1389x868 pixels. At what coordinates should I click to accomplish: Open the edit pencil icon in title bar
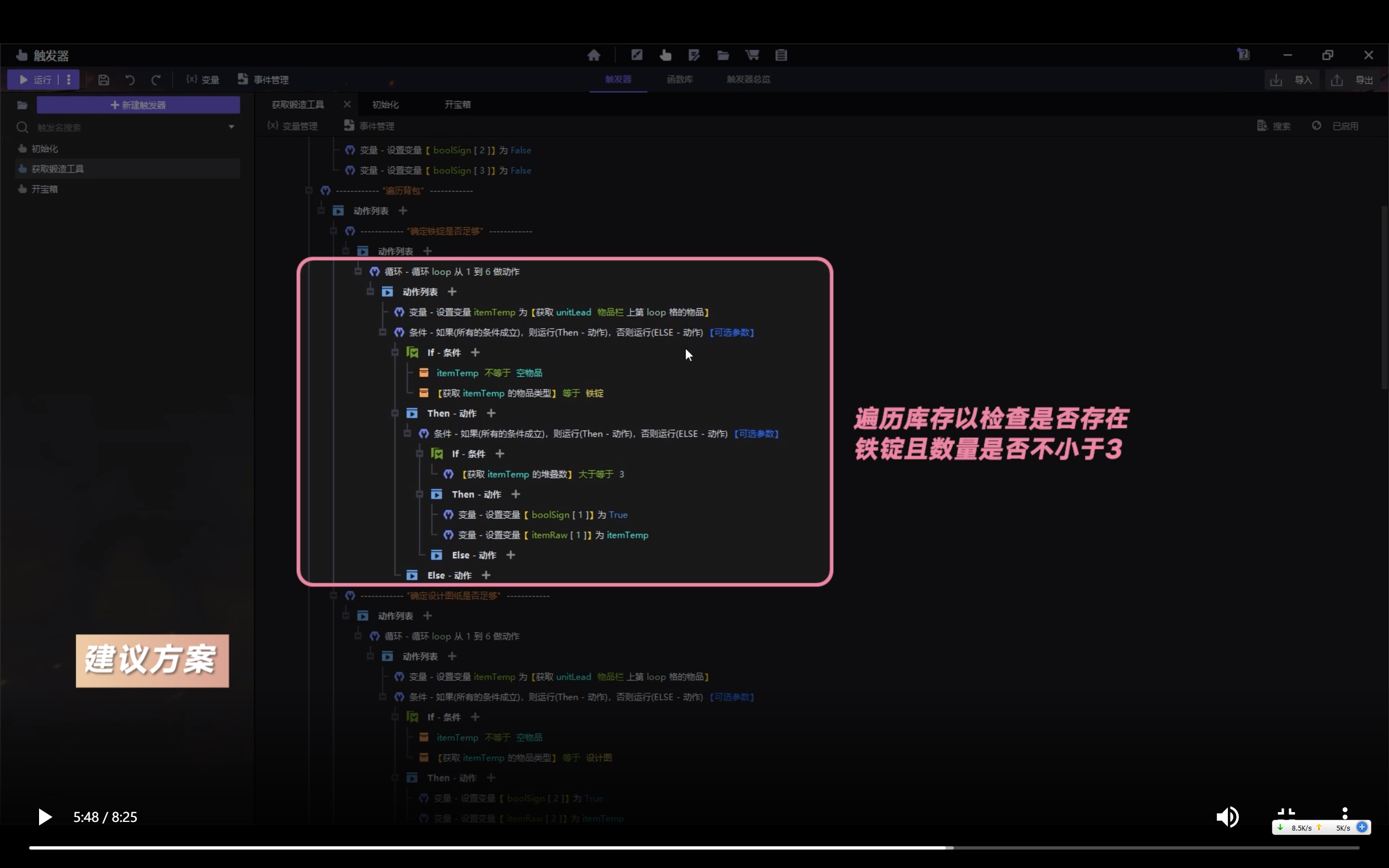click(636, 55)
